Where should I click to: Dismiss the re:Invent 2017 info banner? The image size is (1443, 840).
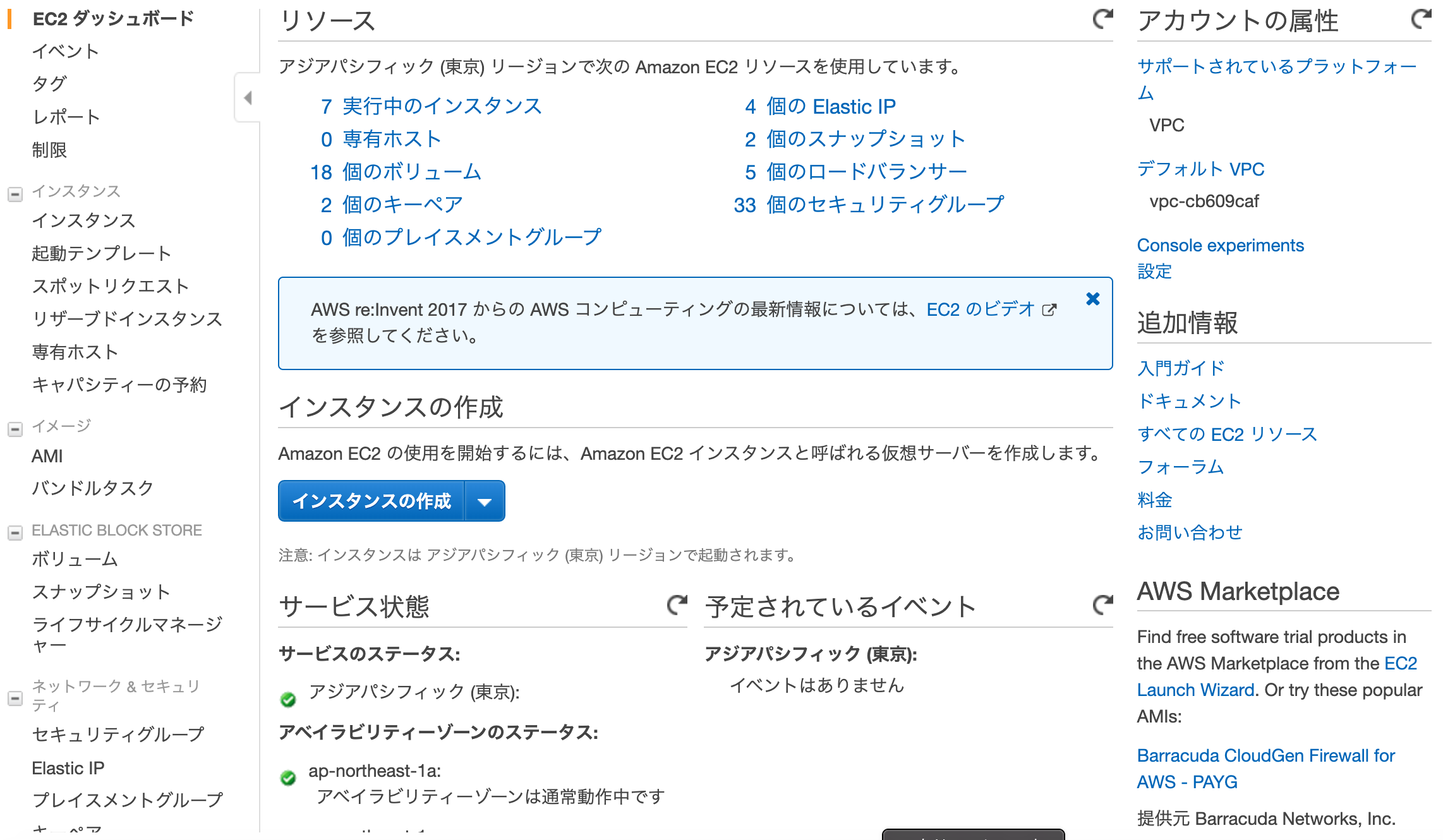click(1093, 299)
